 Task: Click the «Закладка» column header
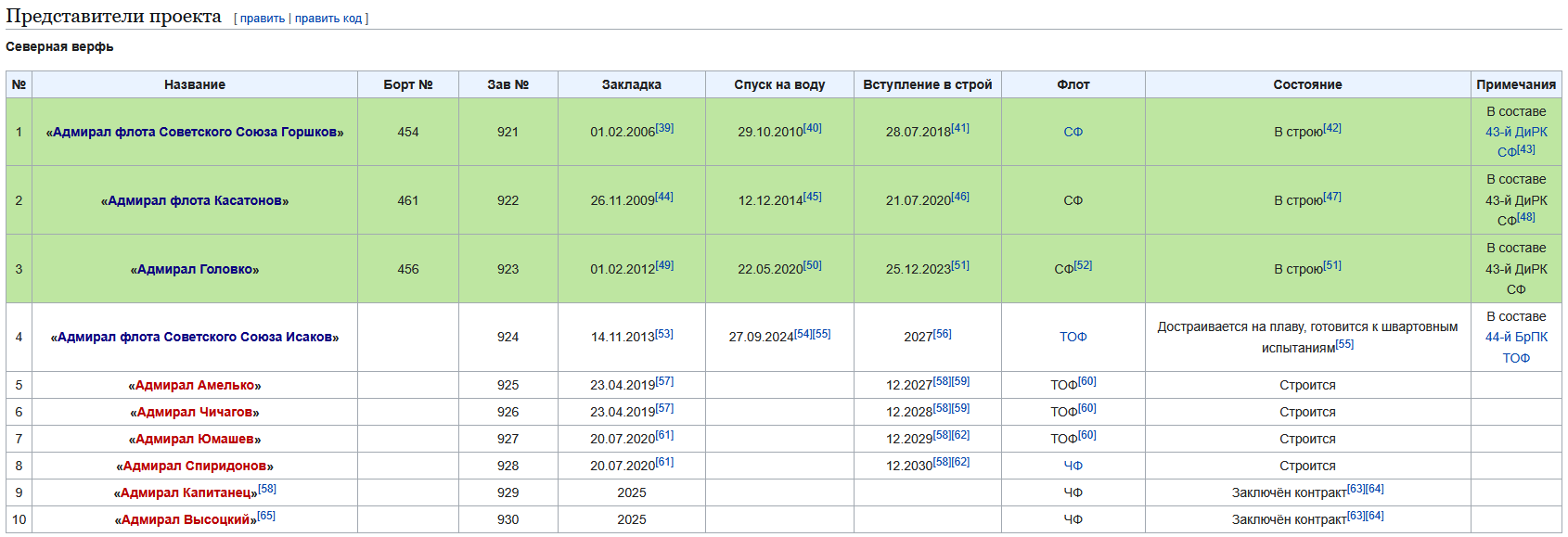click(632, 84)
